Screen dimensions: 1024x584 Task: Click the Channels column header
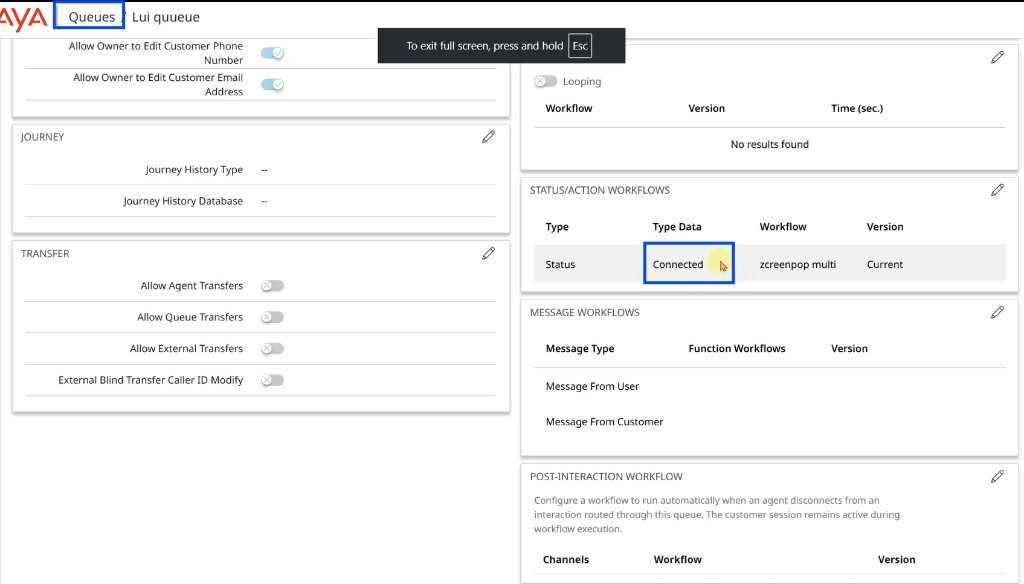(566, 560)
